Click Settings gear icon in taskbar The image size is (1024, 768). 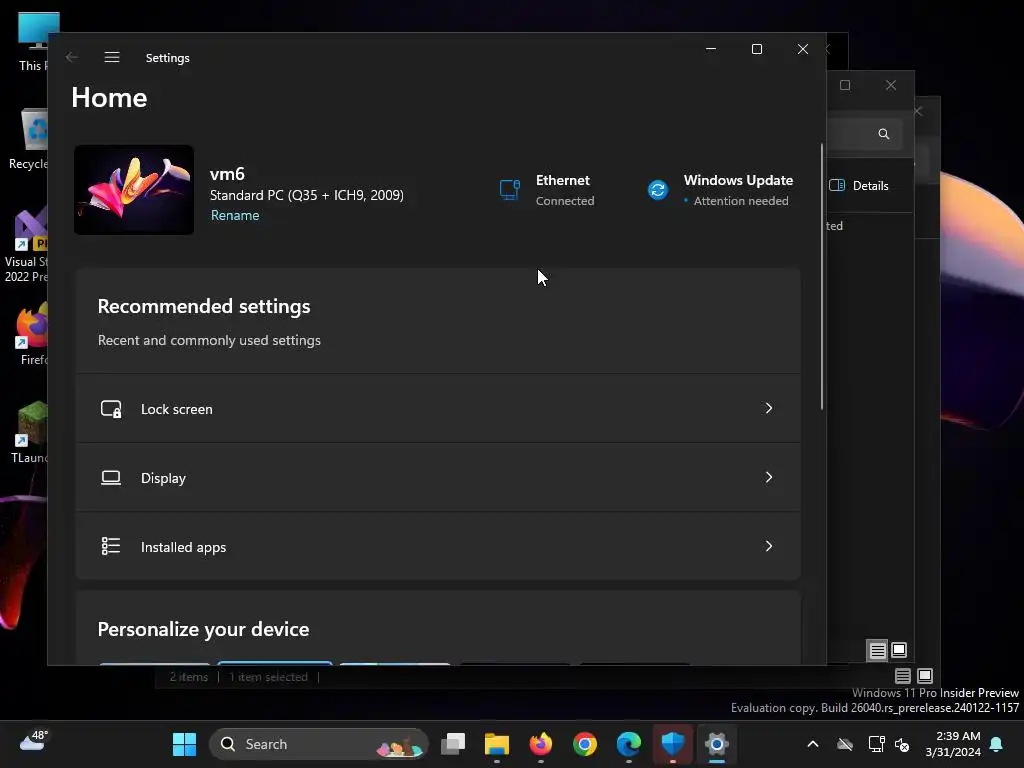pos(716,744)
